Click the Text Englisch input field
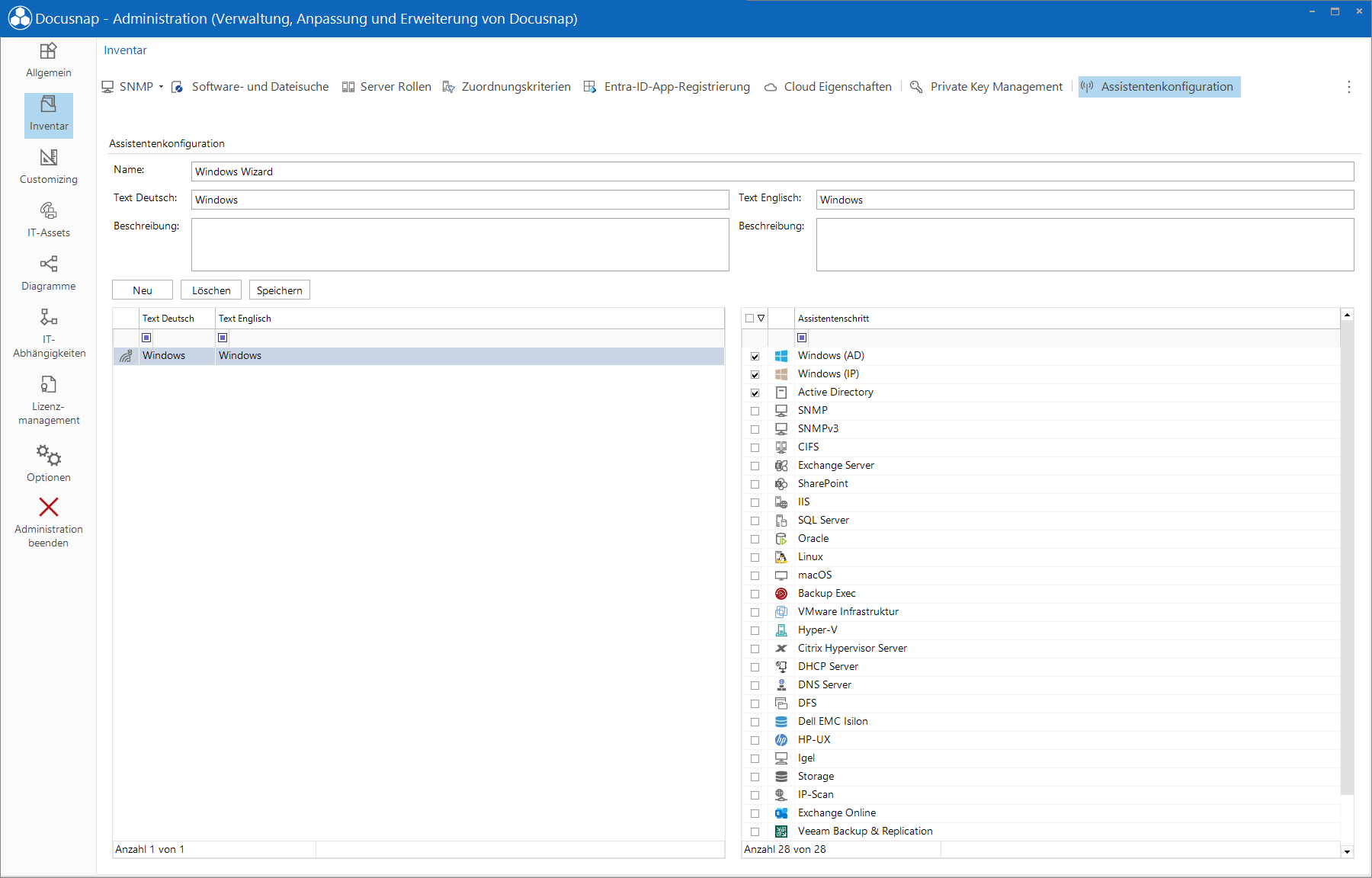 (1085, 200)
